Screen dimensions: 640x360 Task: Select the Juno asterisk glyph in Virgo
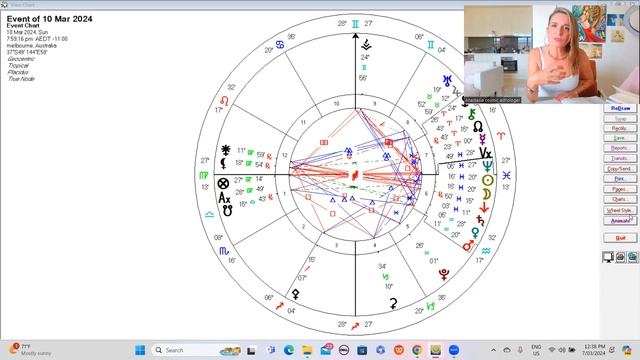click(225, 150)
